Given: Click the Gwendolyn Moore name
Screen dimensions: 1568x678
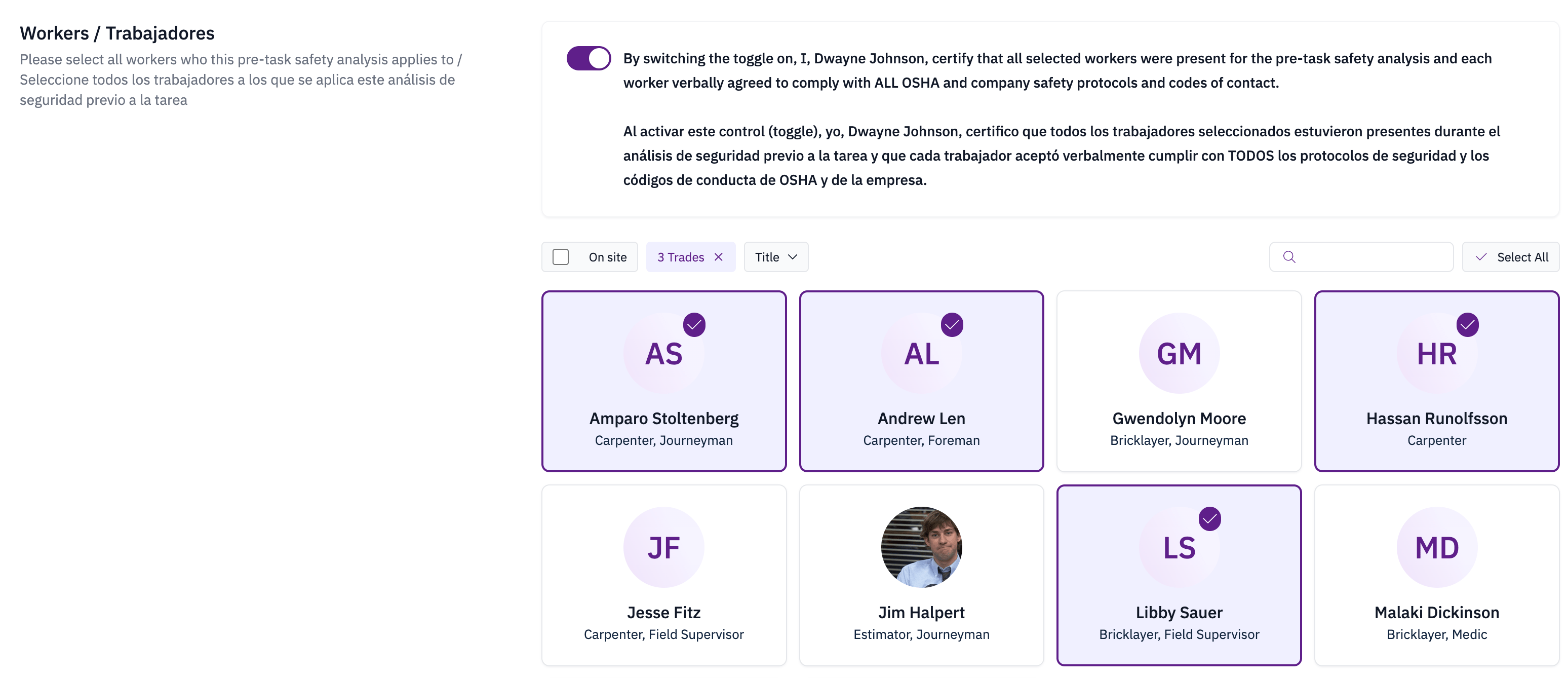Looking at the screenshot, I should tap(1179, 419).
